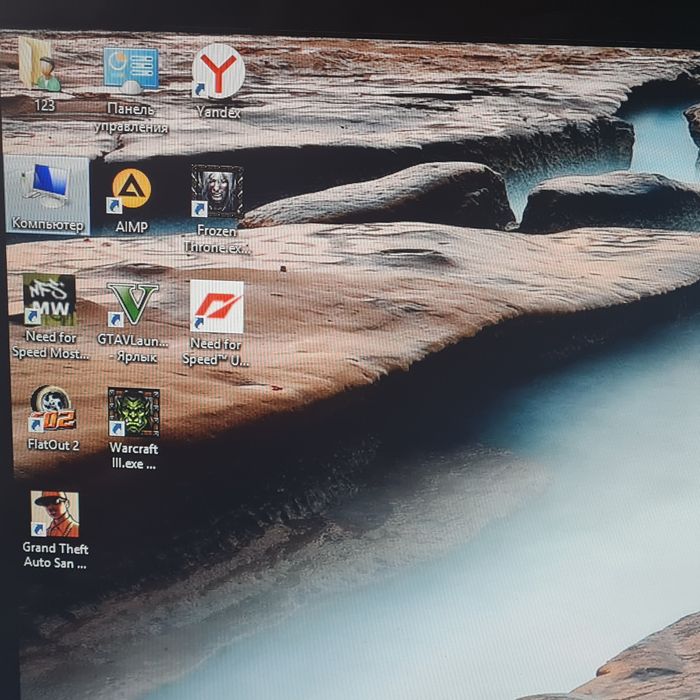The height and width of the screenshot is (700, 700).
Task: Click the 'Панель управления' label text
Action: click(131, 118)
